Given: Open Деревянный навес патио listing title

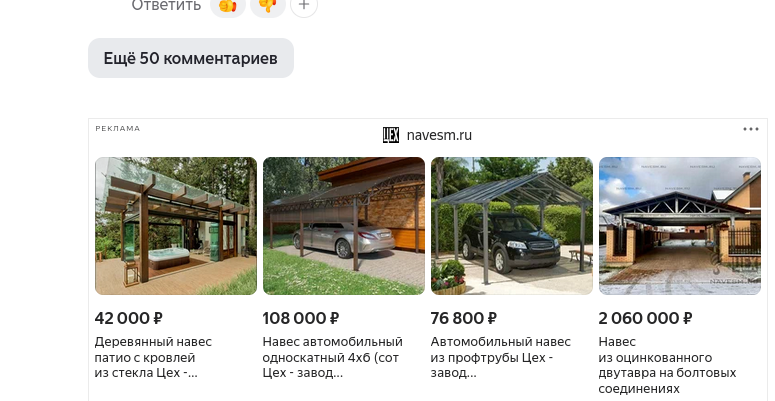Looking at the screenshot, I should 153,357.
